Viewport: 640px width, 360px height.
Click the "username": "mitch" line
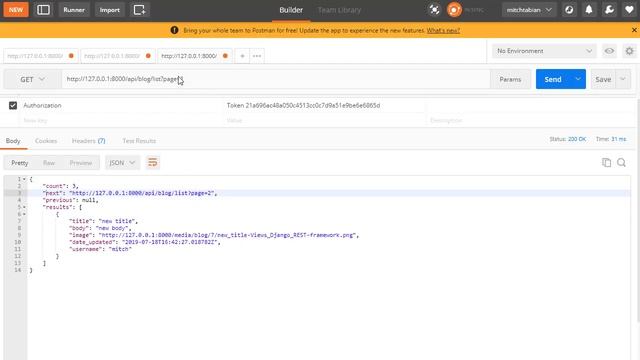[100, 249]
